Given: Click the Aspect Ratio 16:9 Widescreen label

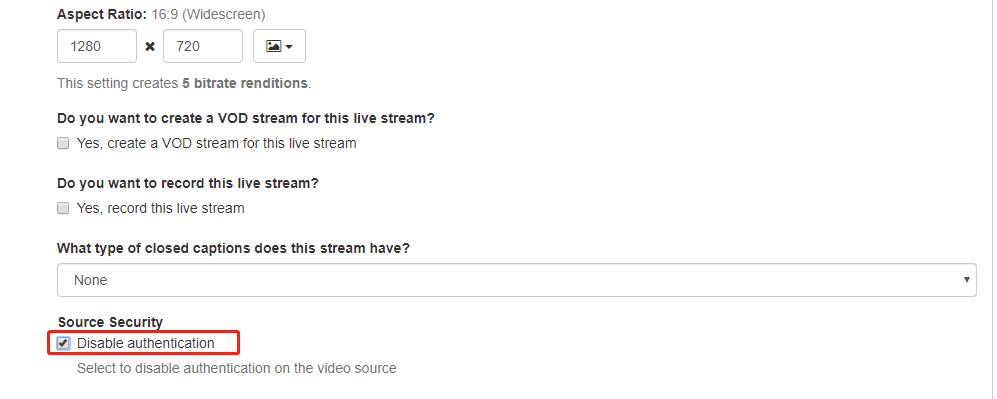Looking at the screenshot, I should coord(162,14).
